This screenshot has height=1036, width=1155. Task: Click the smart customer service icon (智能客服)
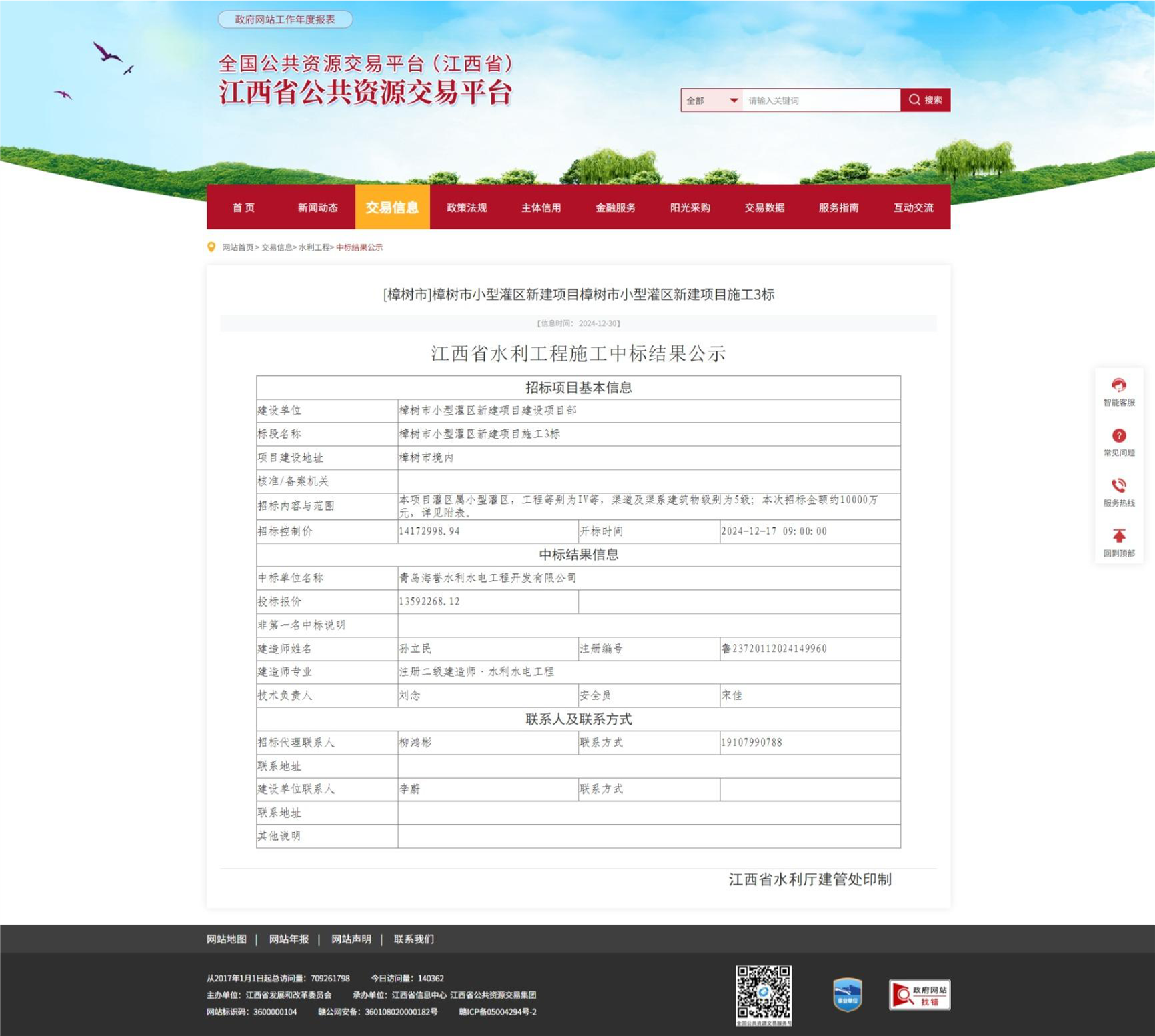coord(1118,386)
